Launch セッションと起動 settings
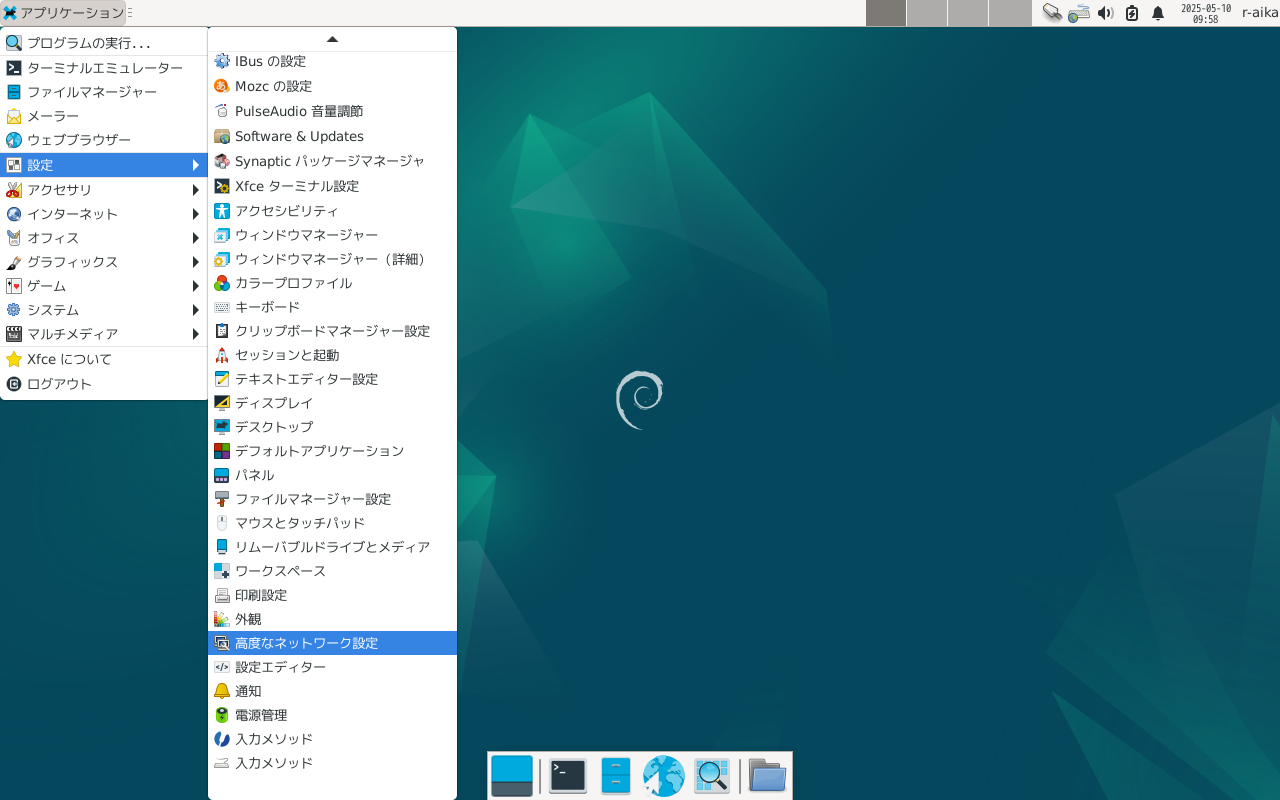The height and width of the screenshot is (800, 1280). pyautogui.click(x=332, y=355)
